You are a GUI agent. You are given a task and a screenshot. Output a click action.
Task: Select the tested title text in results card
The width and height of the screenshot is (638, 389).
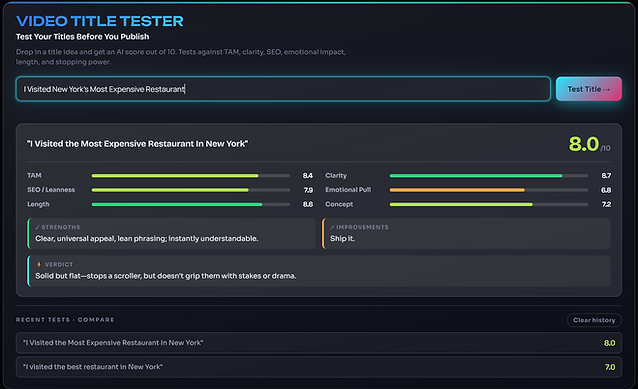click(138, 144)
